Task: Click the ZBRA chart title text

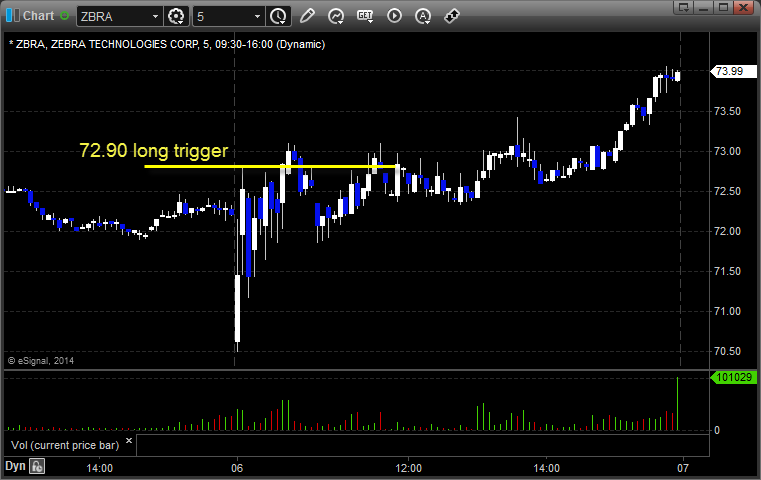Action: click(167, 44)
